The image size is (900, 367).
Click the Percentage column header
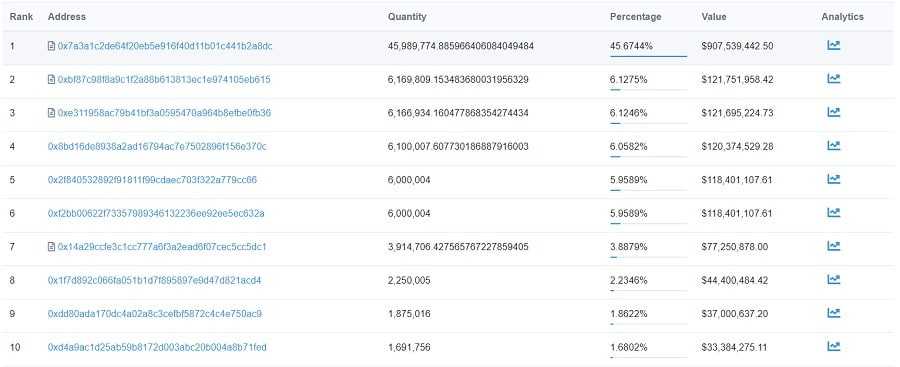(x=635, y=17)
